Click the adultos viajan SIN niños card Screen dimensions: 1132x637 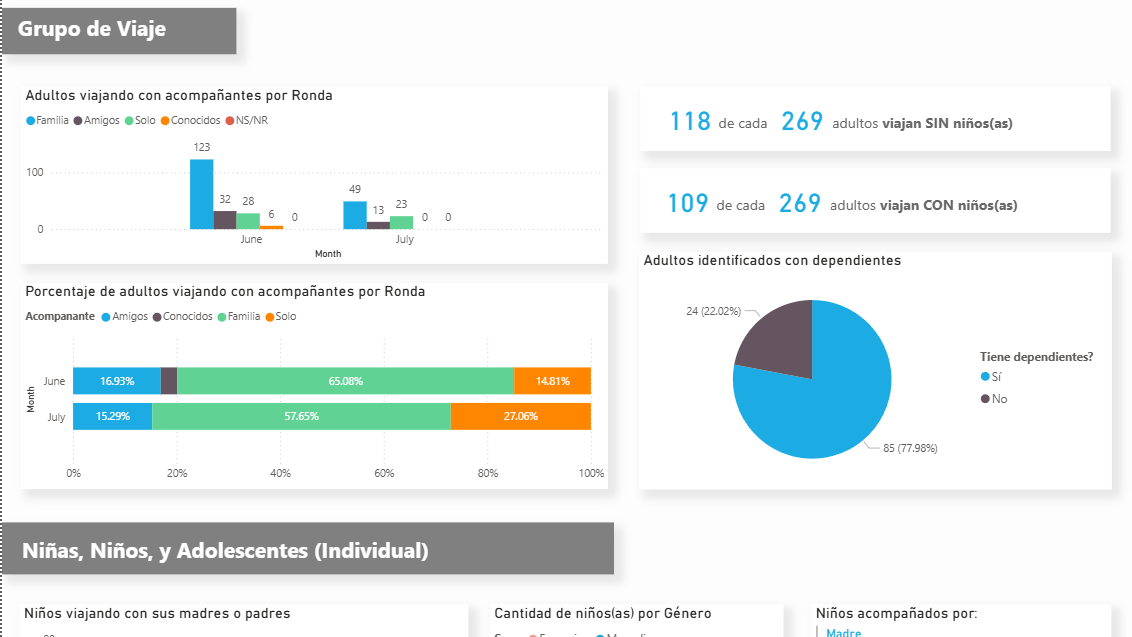tap(874, 122)
